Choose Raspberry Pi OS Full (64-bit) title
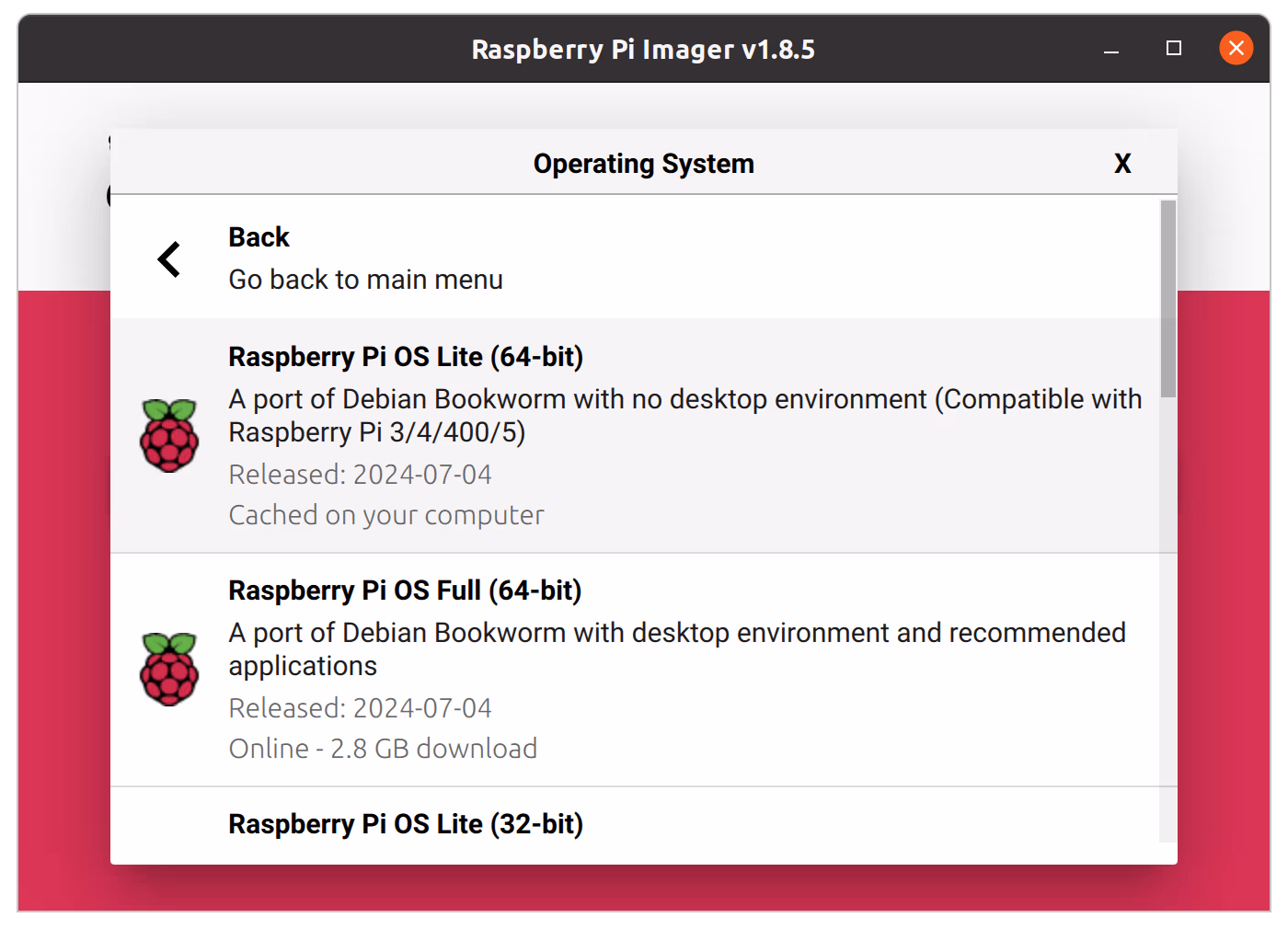The height and width of the screenshot is (929, 1288). tap(405, 591)
